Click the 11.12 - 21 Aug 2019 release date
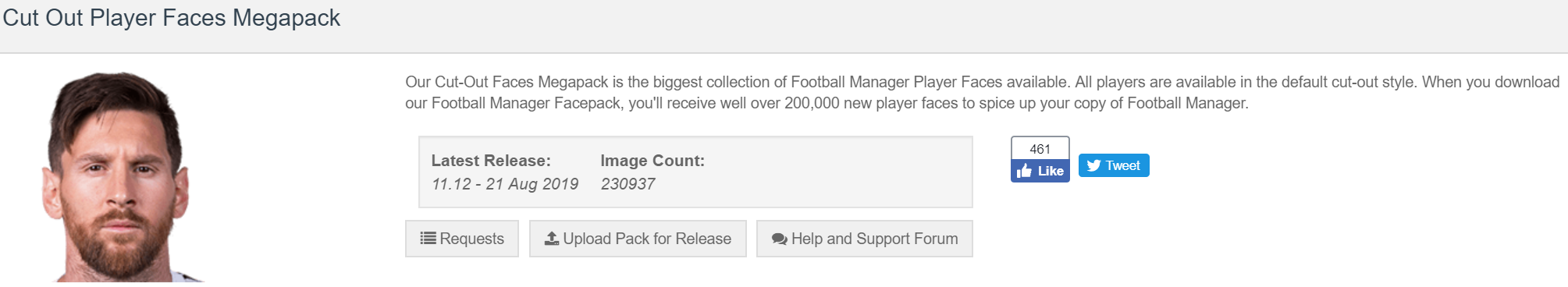The width and height of the screenshot is (1568, 287). click(505, 184)
